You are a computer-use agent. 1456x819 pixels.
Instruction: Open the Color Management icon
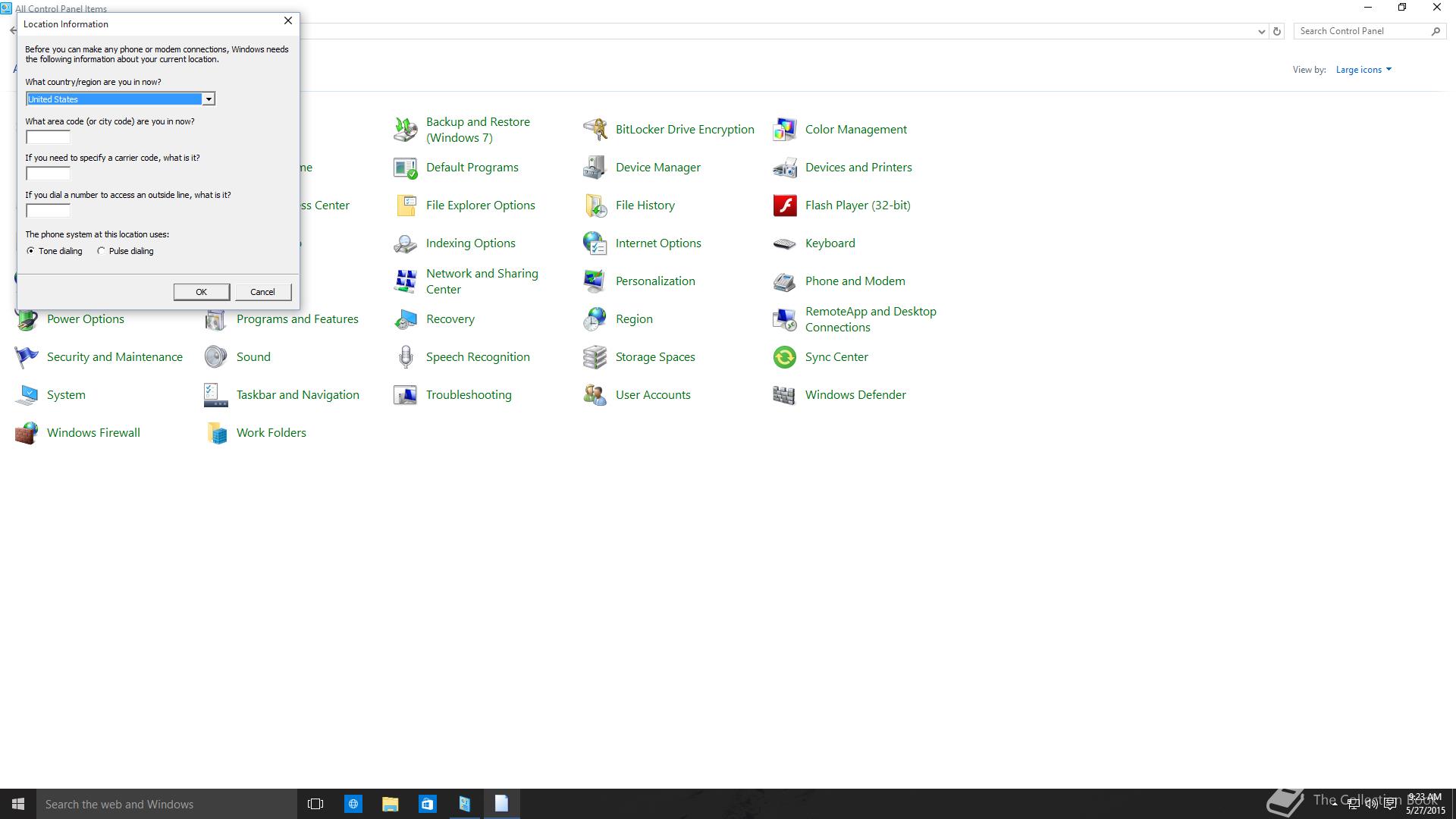click(785, 130)
